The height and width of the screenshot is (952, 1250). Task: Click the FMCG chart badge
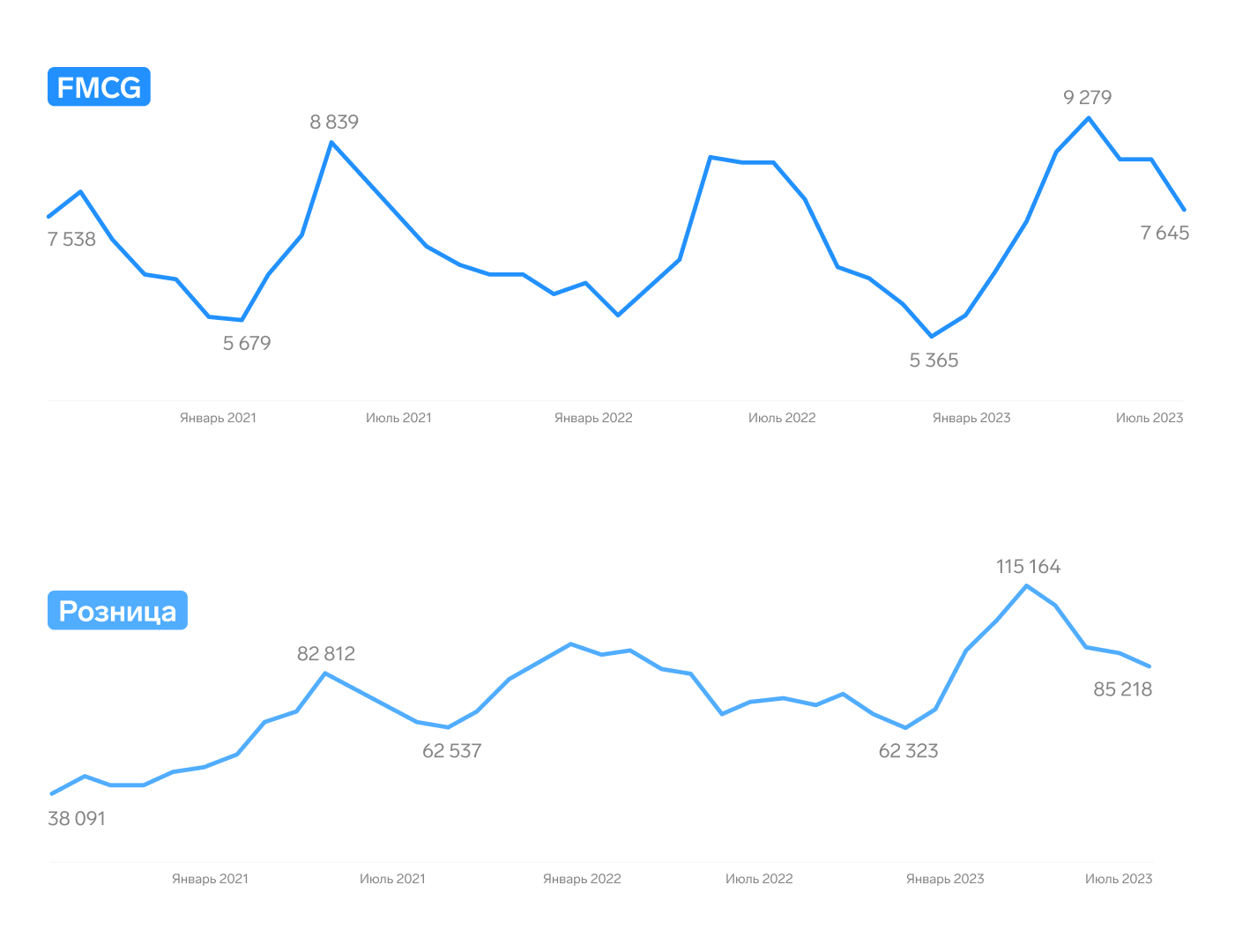pos(99,86)
